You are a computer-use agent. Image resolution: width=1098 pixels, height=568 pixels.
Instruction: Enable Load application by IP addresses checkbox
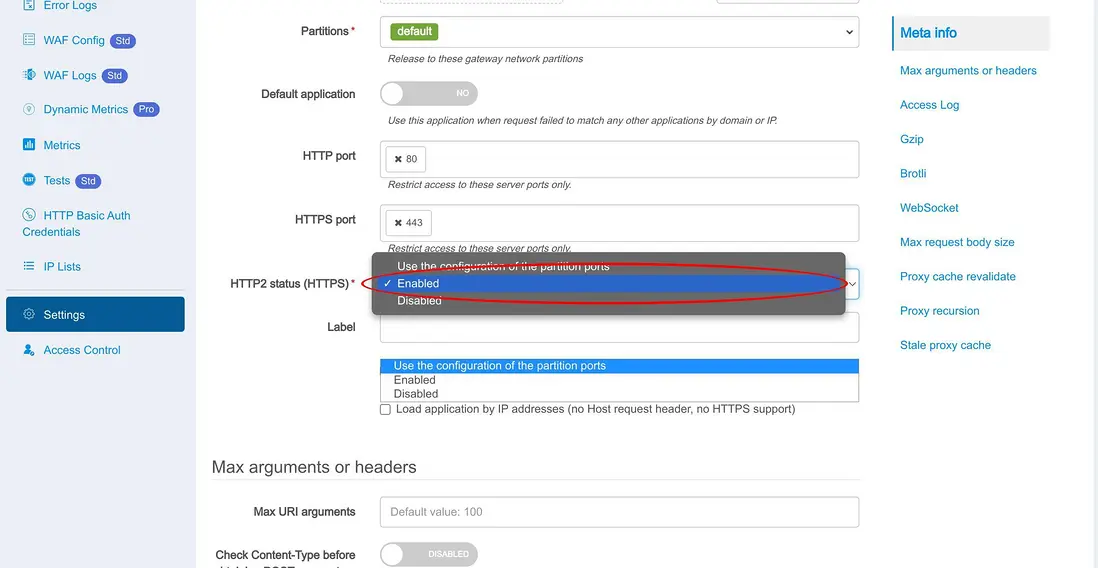(x=386, y=409)
